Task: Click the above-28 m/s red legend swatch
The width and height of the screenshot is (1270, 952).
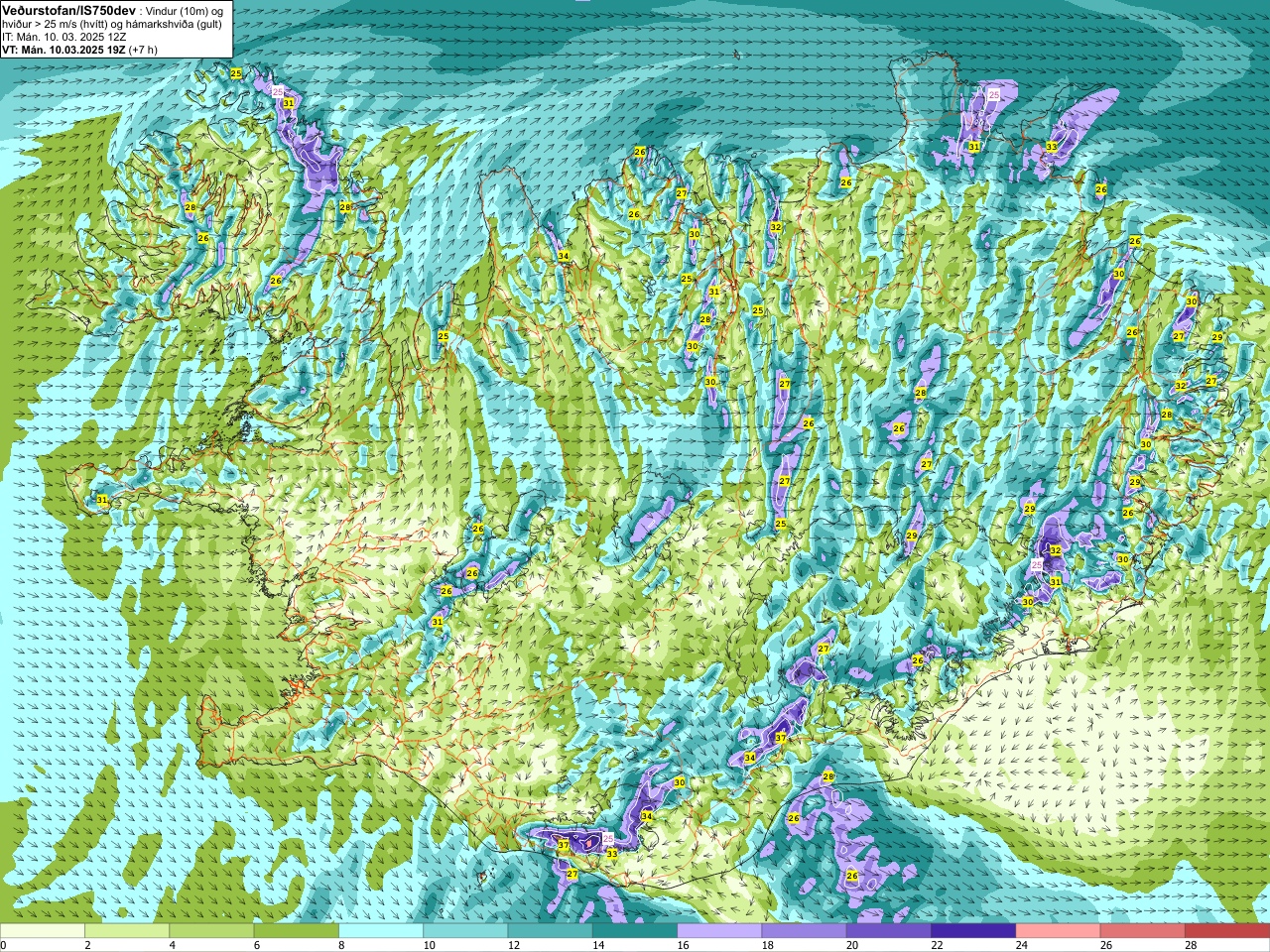Action: [1227, 931]
